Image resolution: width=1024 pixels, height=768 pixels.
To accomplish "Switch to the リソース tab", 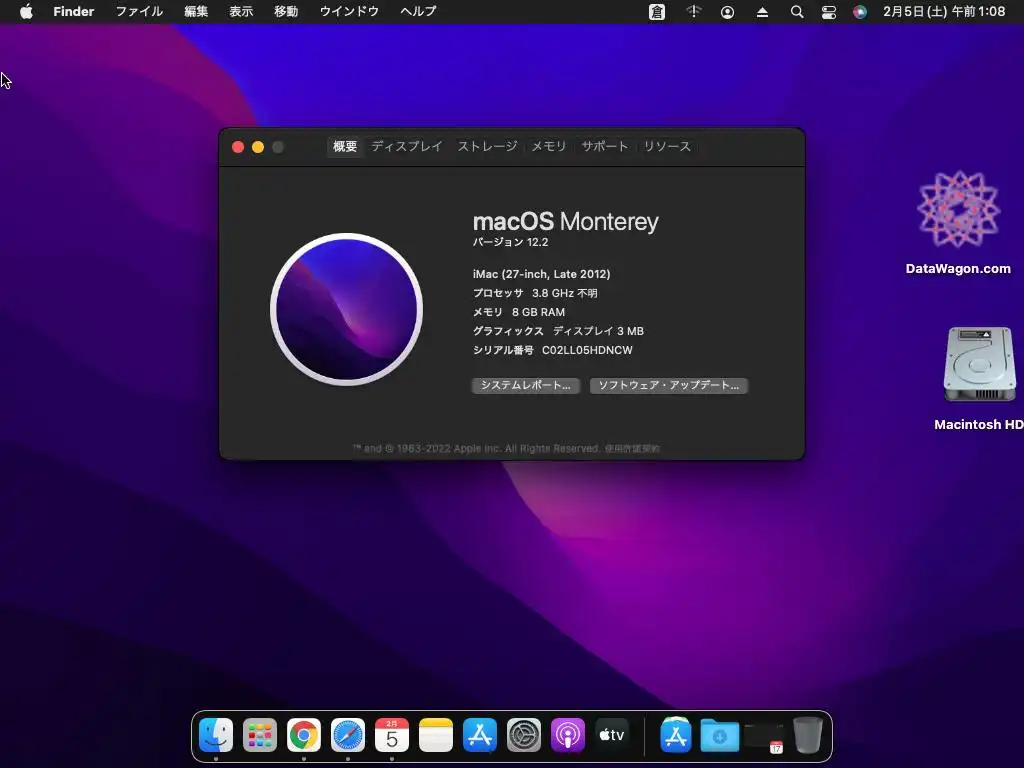I will [x=667, y=146].
